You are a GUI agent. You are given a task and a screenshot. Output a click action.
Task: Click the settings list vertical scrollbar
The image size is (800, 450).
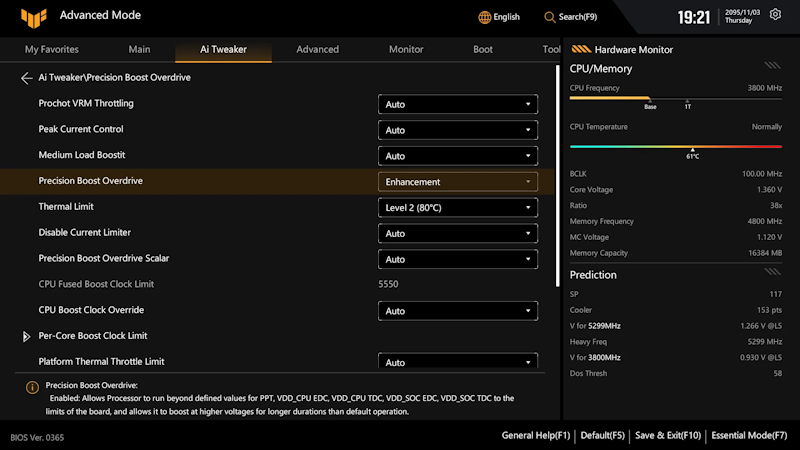pyautogui.click(x=557, y=176)
